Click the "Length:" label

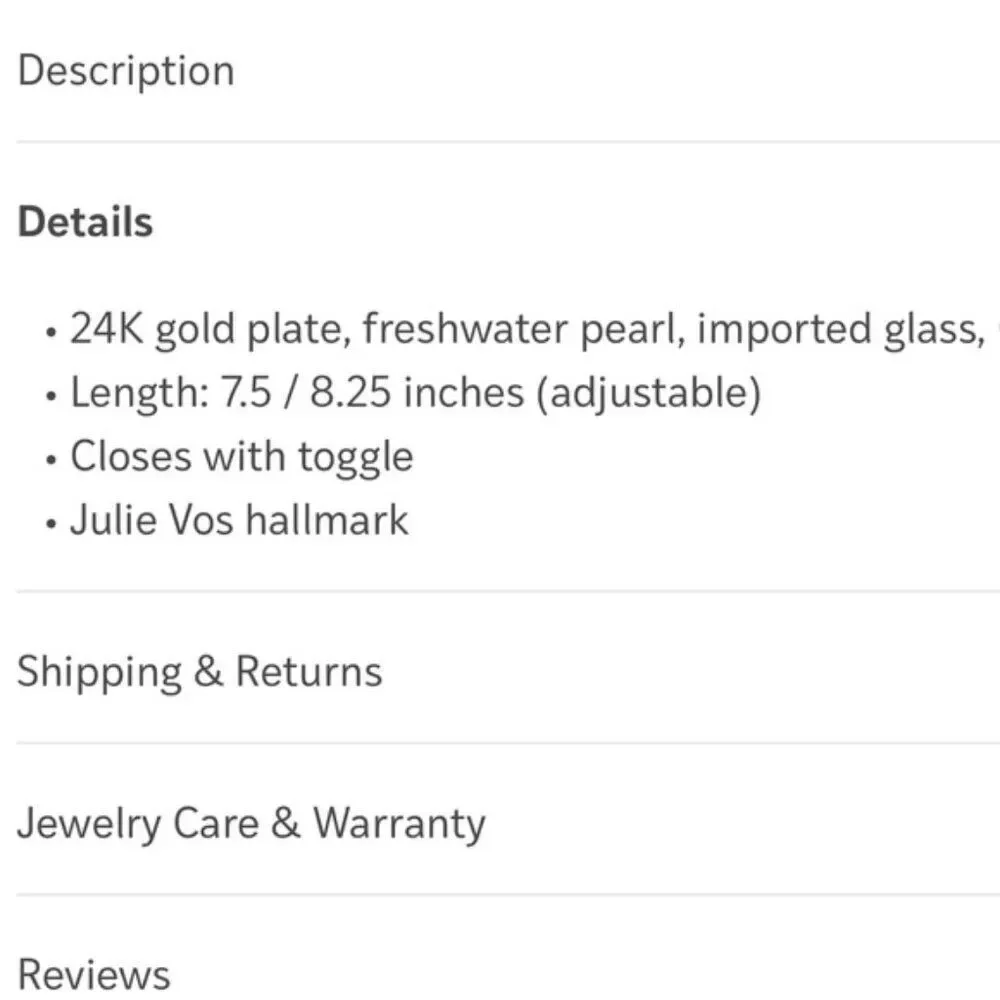[x=133, y=393]
